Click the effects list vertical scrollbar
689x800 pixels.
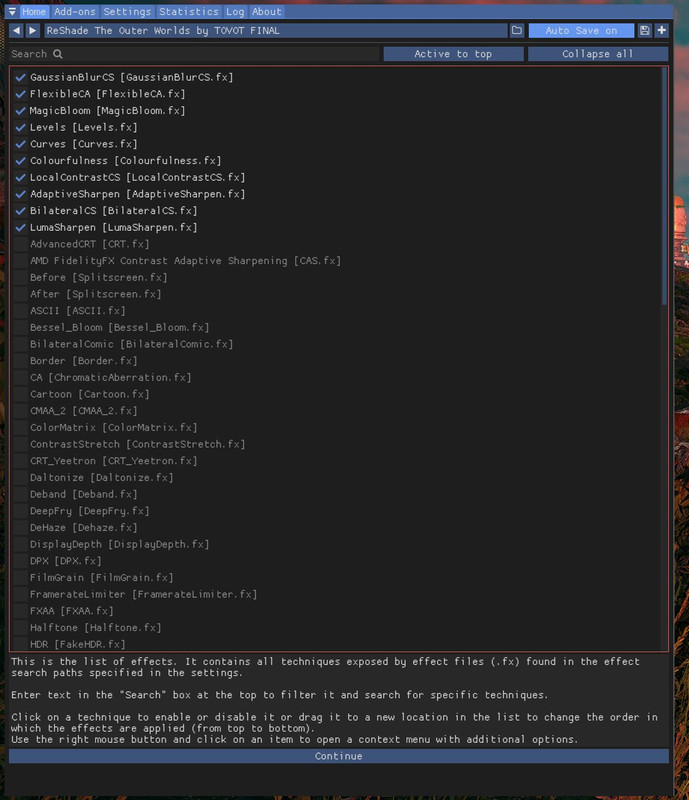[x=665, y=186]
